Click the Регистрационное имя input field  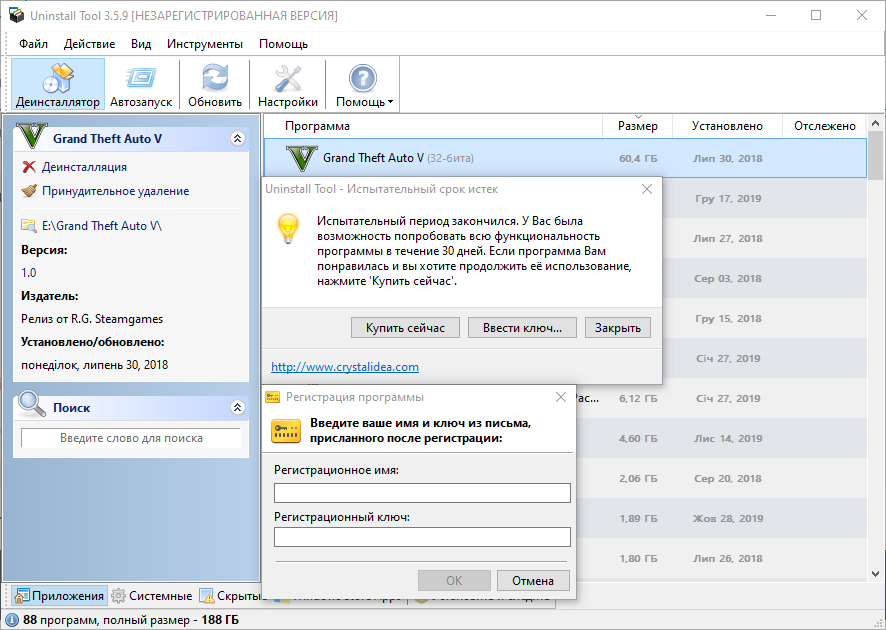click(422, 493)
